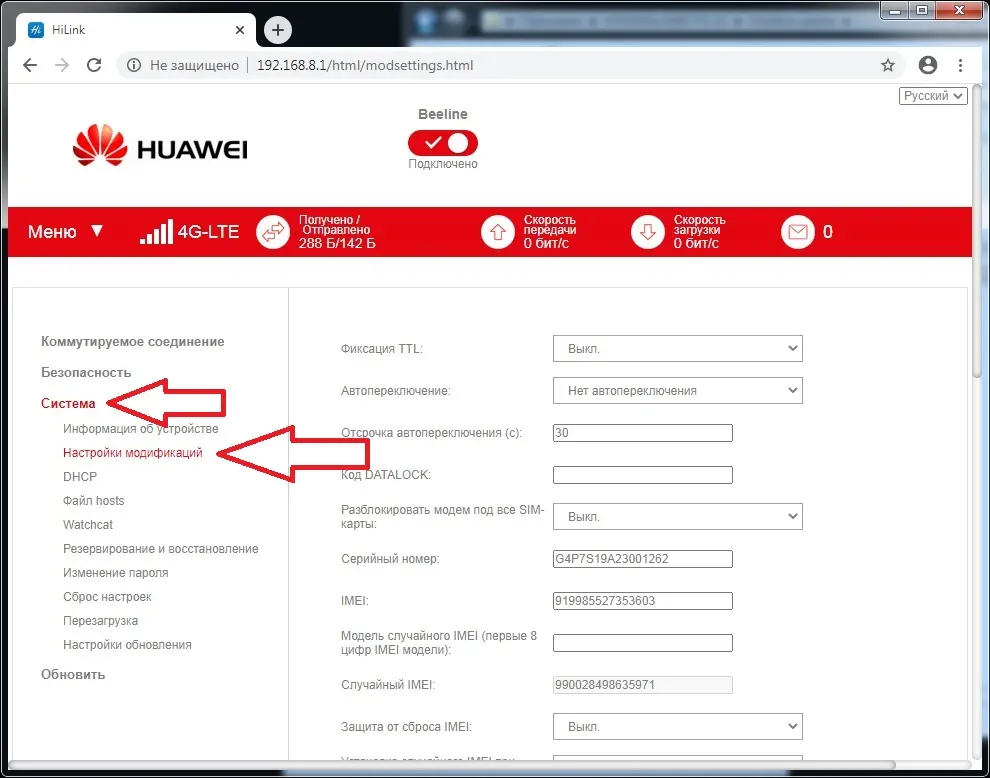Toggle the Beeline connection switch
Viewport: 990px width, 778px height.
442,143
